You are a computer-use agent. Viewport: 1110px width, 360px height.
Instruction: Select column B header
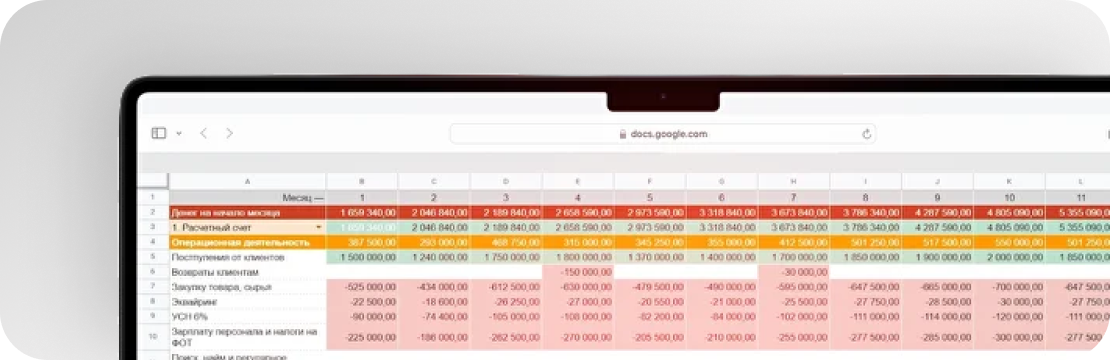tap(362, 182)
